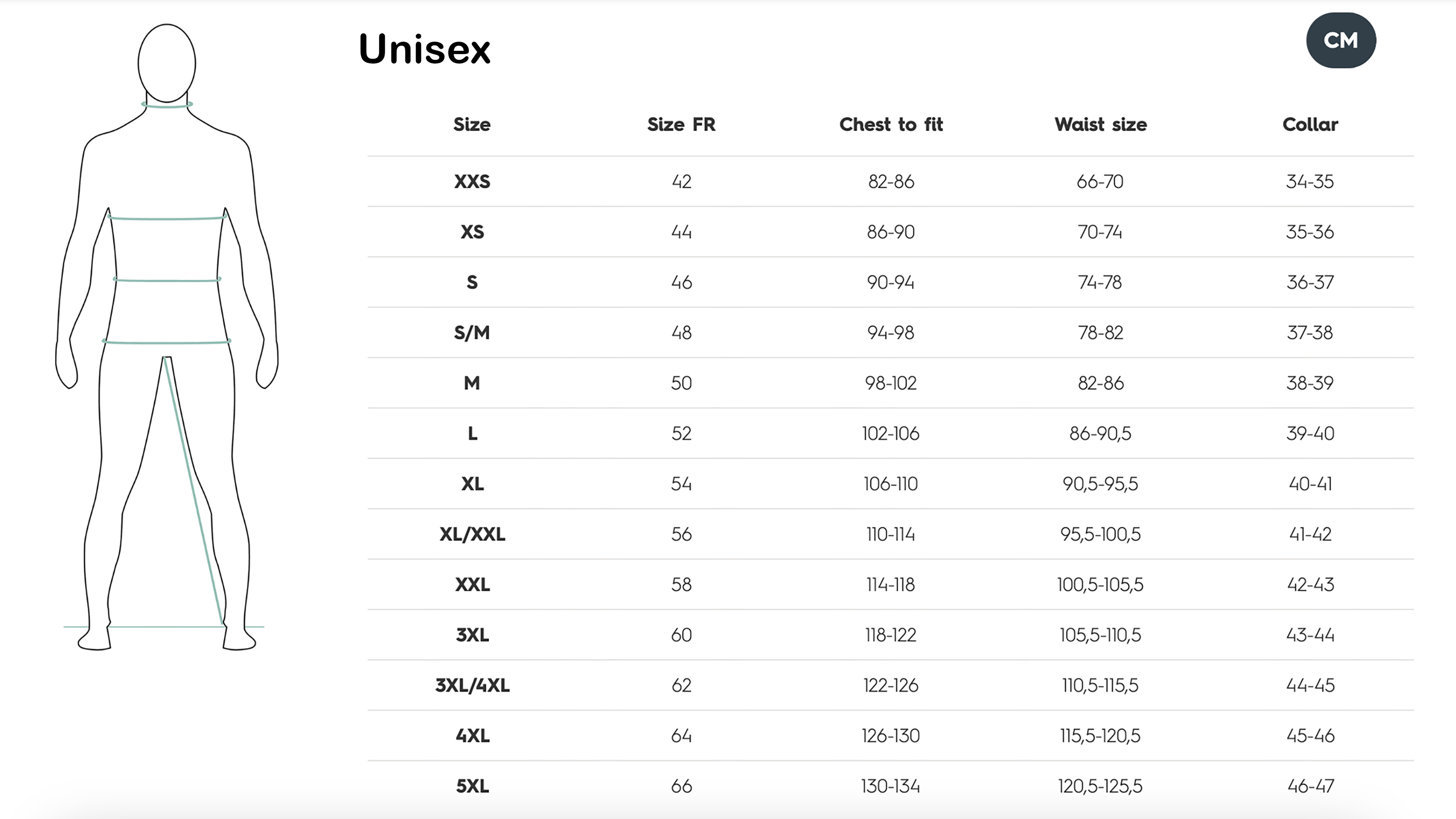Select the Waist size column header
1456x819 pixels.
coord(1100,124)
